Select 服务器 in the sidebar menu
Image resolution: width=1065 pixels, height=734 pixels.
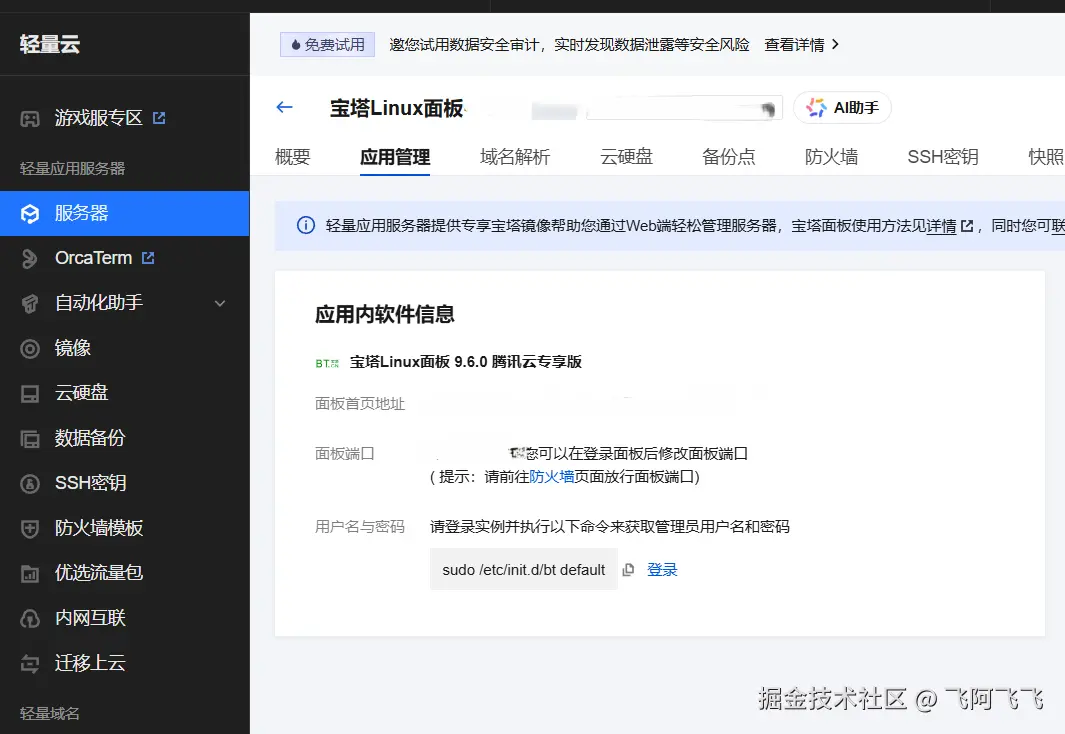pyautogui.click(x=124, y=213)
